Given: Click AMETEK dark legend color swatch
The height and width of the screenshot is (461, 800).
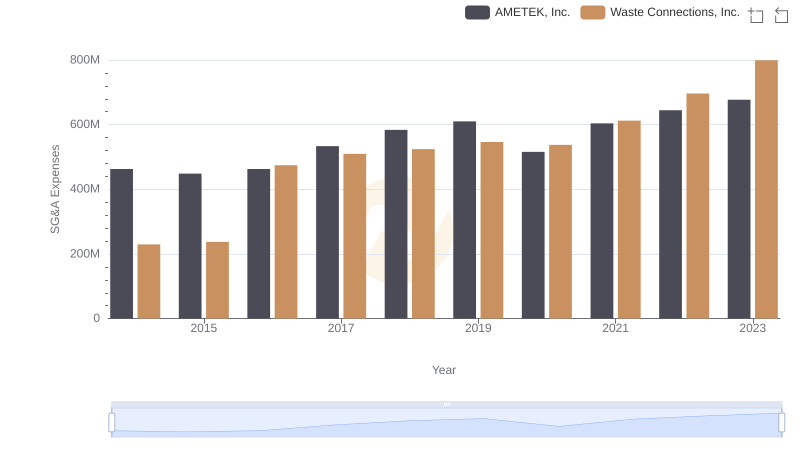Looking at the screenshot, I should coord(477,12).
